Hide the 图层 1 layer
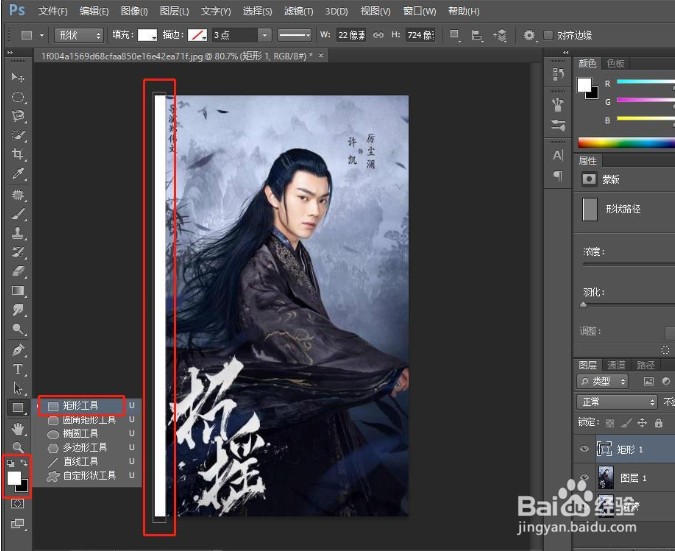This screenshot has height=551, width=675. point(584,477)
